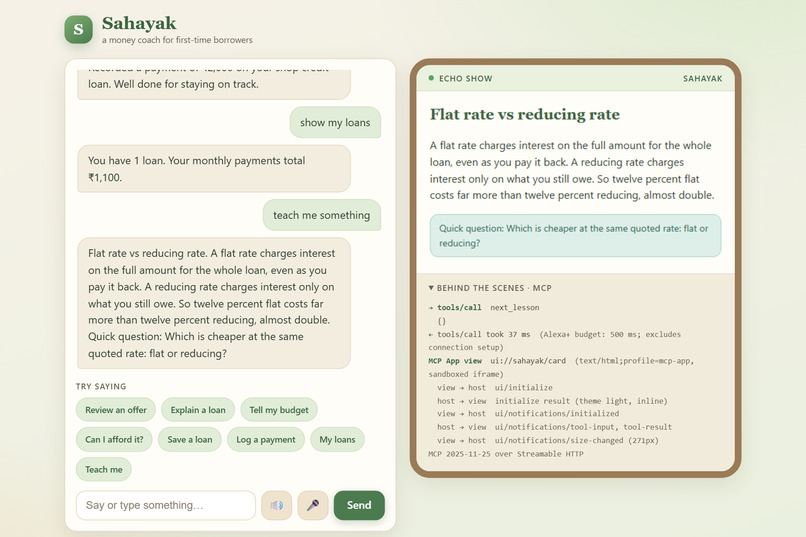
Task: Toggle the speaker sound icon button
Action: pos(277,505)
